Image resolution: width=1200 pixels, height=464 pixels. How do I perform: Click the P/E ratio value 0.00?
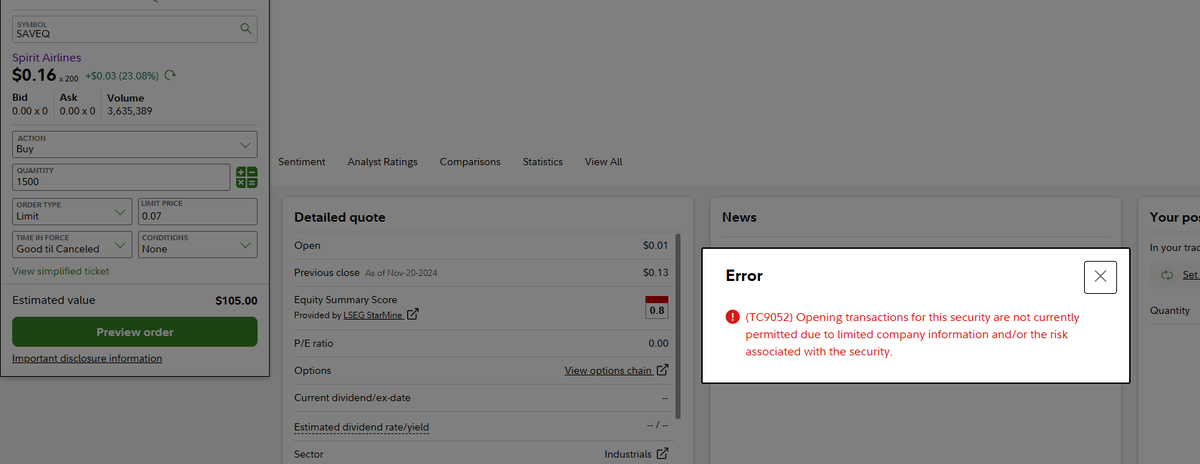coord(658,343)
